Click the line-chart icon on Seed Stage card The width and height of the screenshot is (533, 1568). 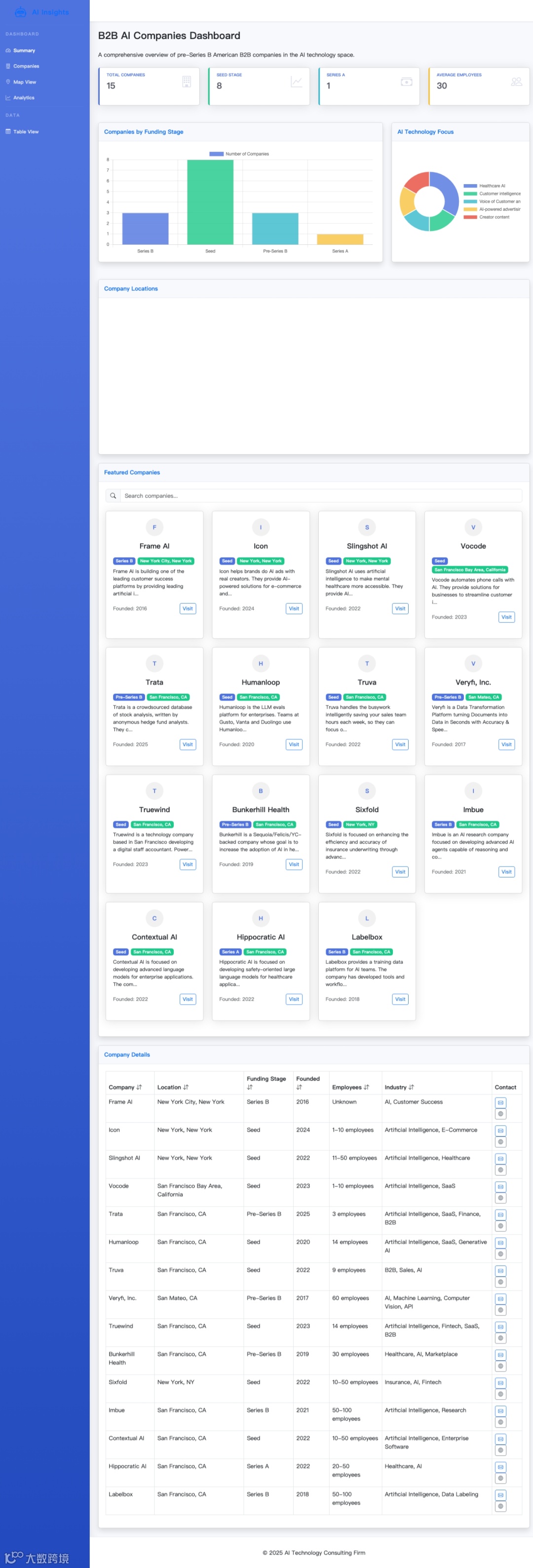pos(296,81)
